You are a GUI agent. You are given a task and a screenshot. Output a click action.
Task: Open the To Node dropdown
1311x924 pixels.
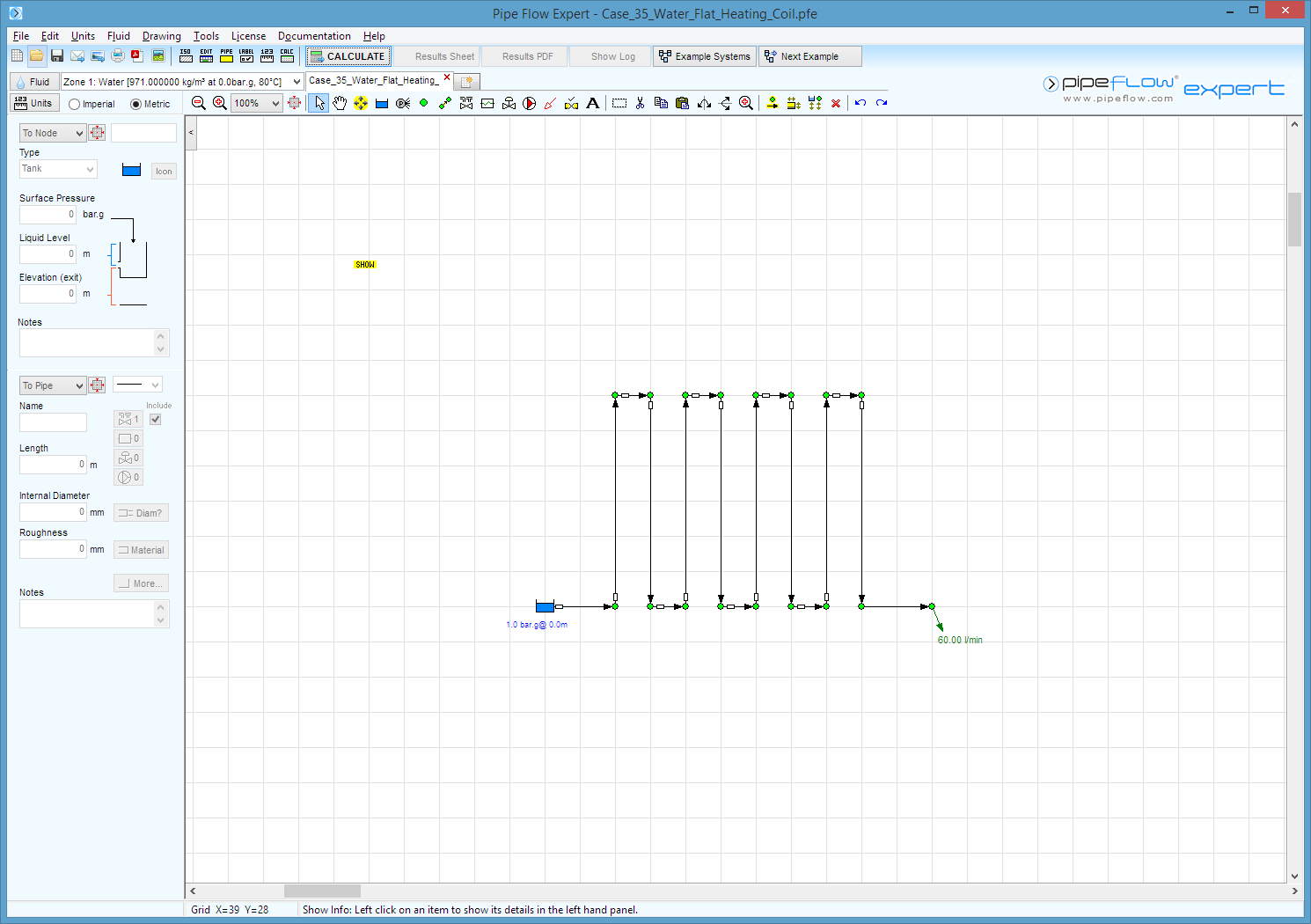point(53,133)
